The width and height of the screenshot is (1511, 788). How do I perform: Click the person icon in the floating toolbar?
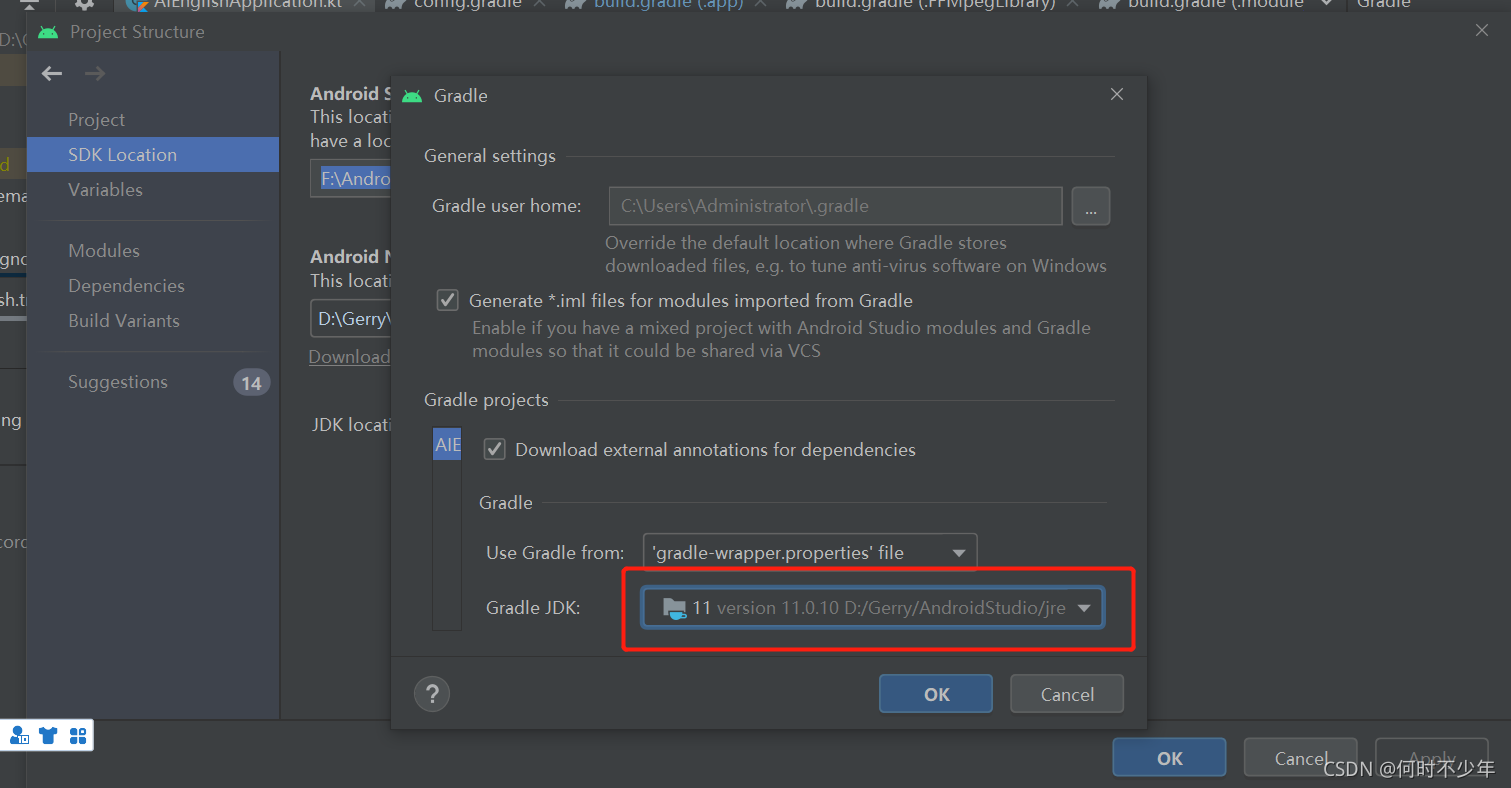click(19, 736)
